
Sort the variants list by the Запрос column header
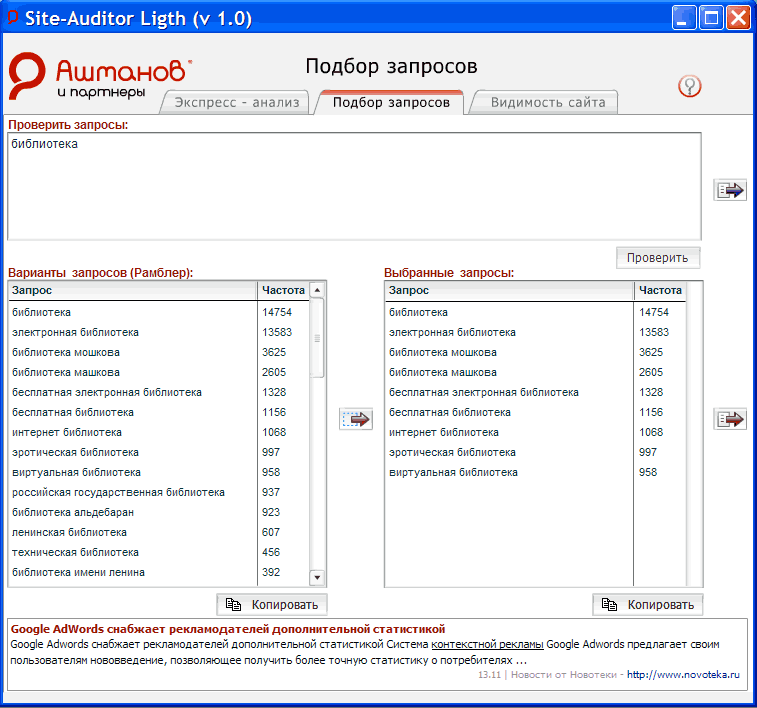(133, 291)
